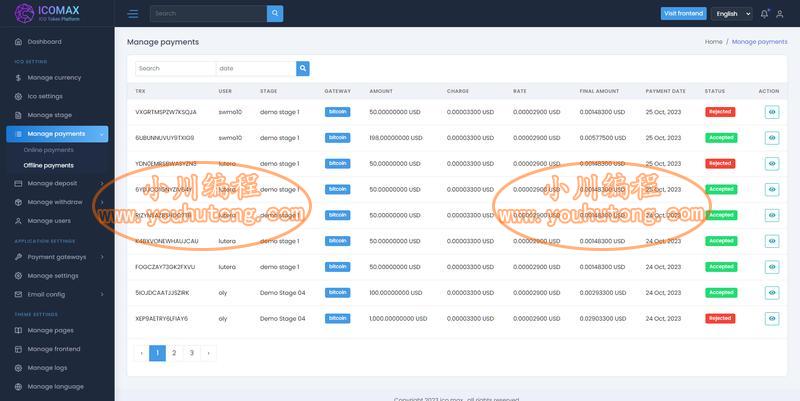
Task: Click the Manage currency menu item text
Action: pos(54,78)
